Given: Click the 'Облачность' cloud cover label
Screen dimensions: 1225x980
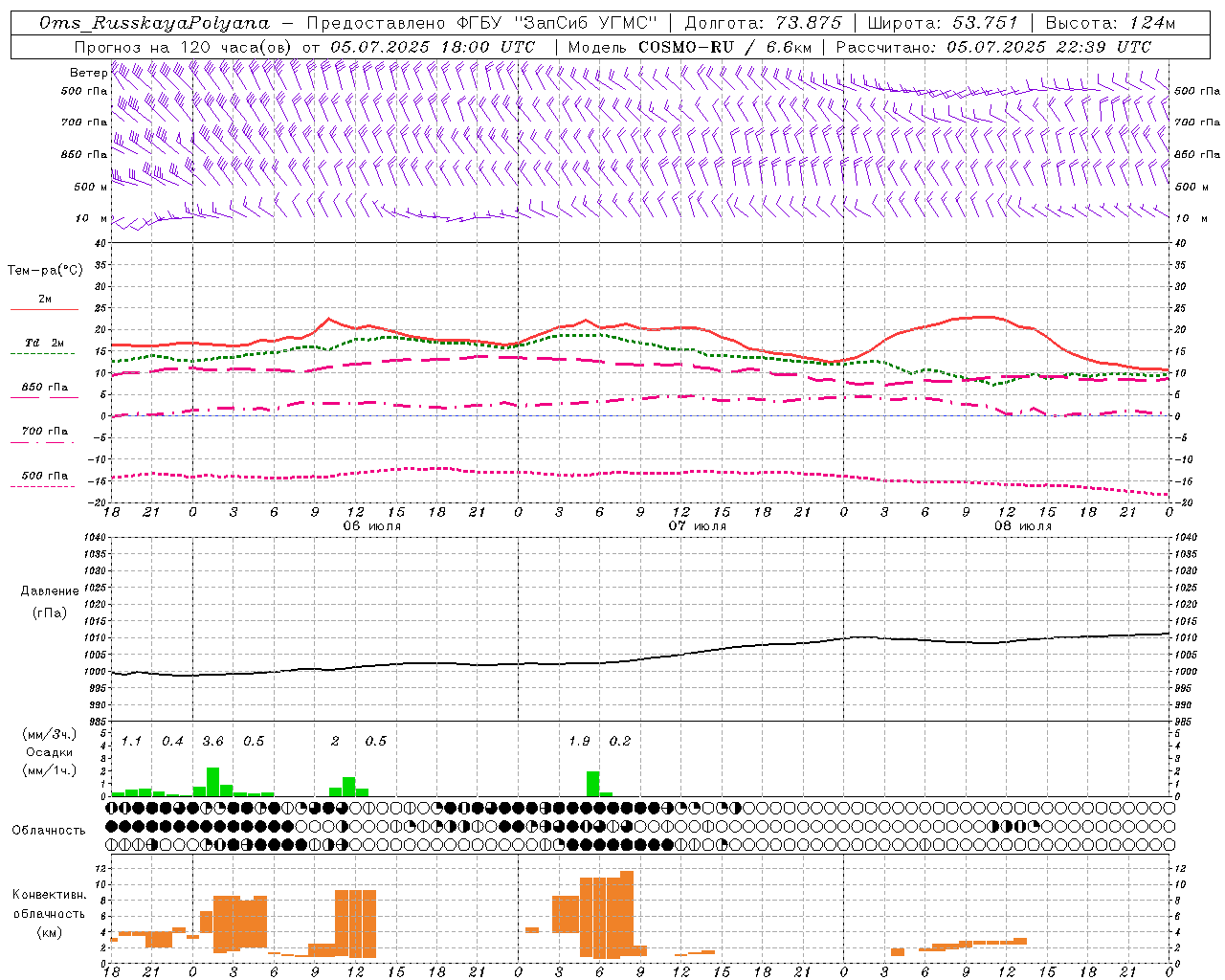Looking at the screenshot, I should pos(49,831).
